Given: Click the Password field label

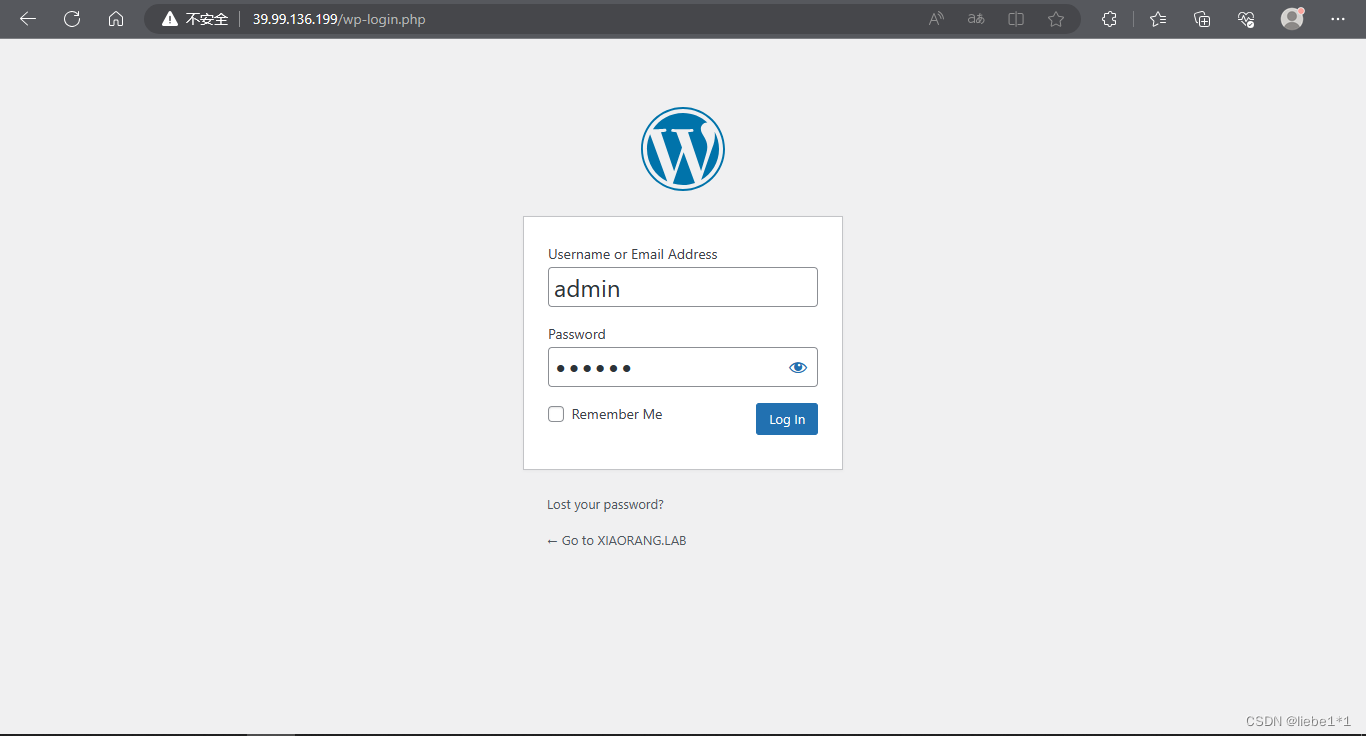Looking at the screenshot, I should coord(577,334).
